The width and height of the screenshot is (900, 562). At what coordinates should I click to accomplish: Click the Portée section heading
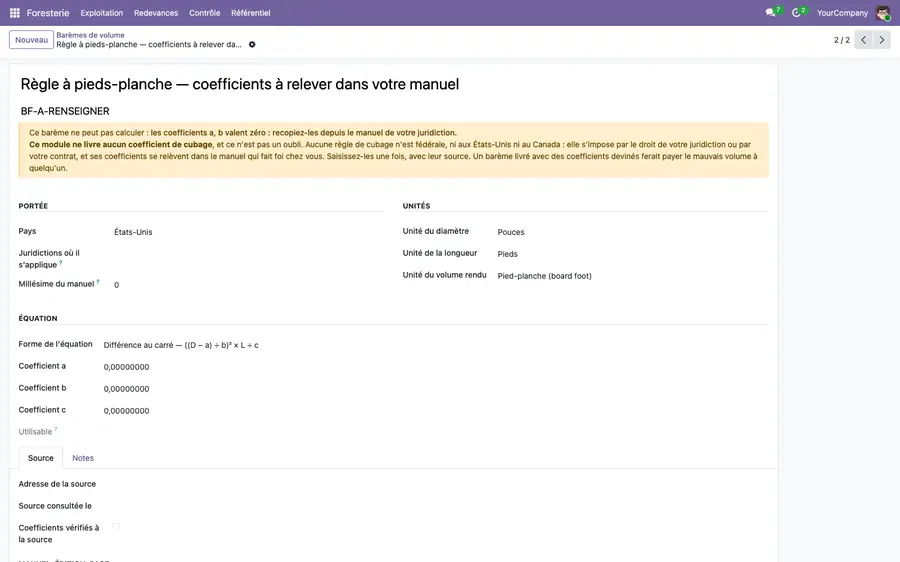(x=33, y=206)
